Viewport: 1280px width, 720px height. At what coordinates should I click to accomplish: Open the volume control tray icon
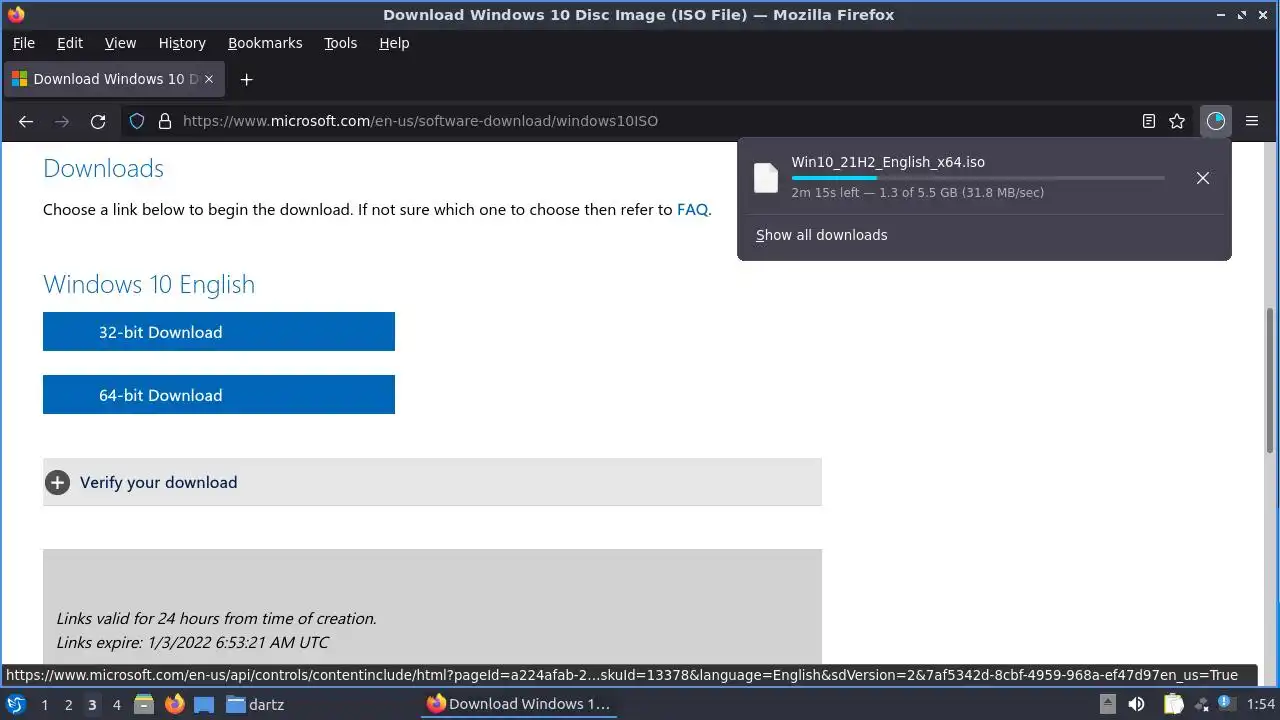click(x=1136, y=704)
